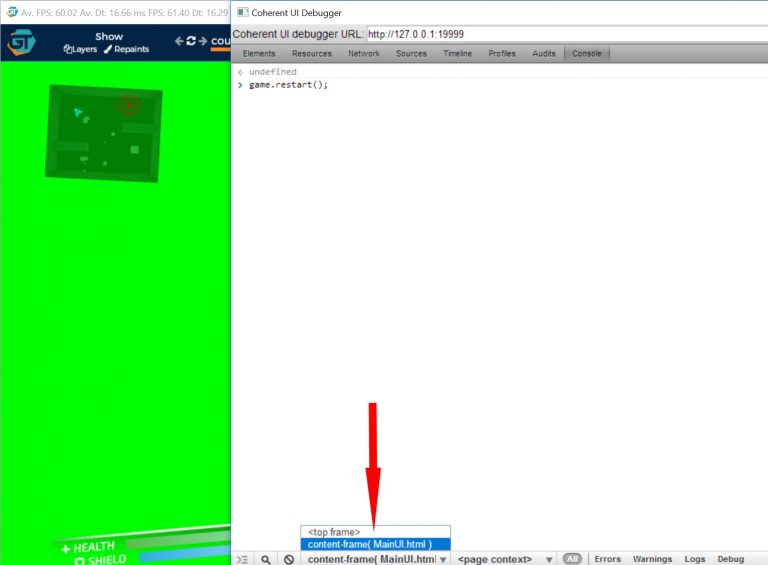Viewport: 768px width, 565px height.
Task: Toggle the Show Repaints option
Action: 126,49
